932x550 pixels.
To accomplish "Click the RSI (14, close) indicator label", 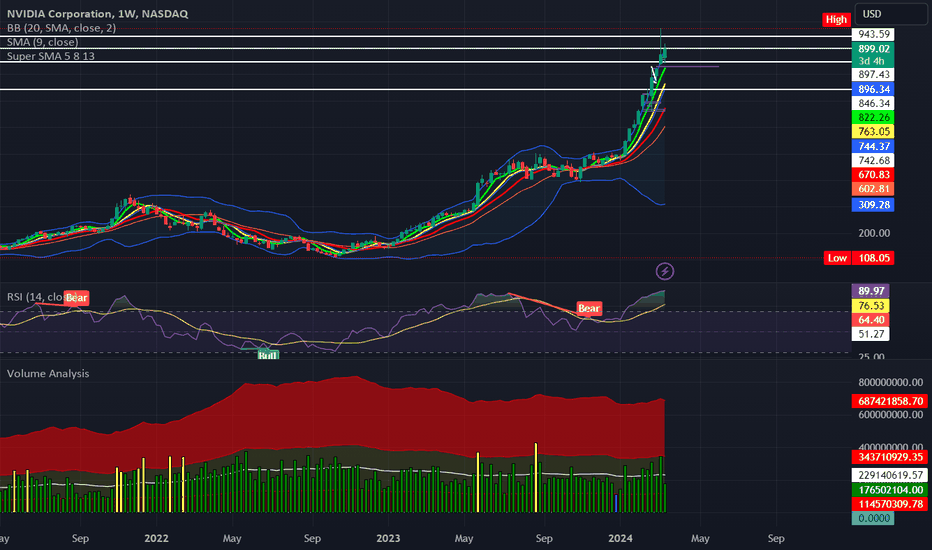I will point(36,297).
